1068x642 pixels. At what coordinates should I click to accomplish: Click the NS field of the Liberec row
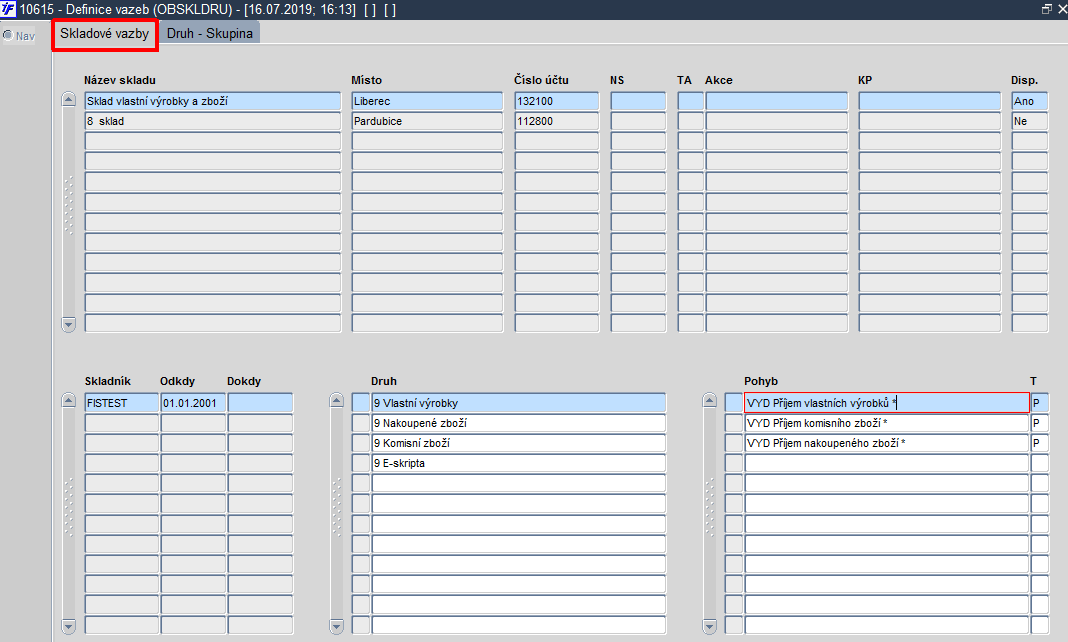(x=638, y=101)
